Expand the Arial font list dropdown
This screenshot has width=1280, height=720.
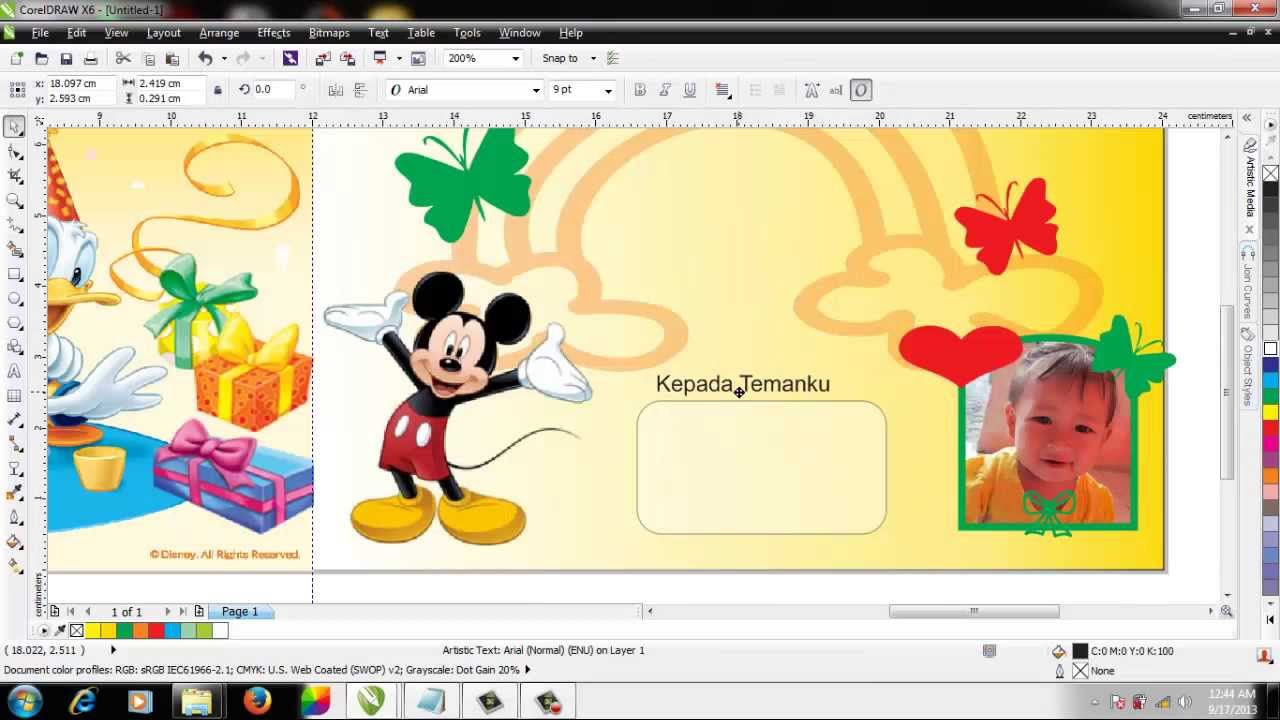pyautogui.click(x=535, y=91)
